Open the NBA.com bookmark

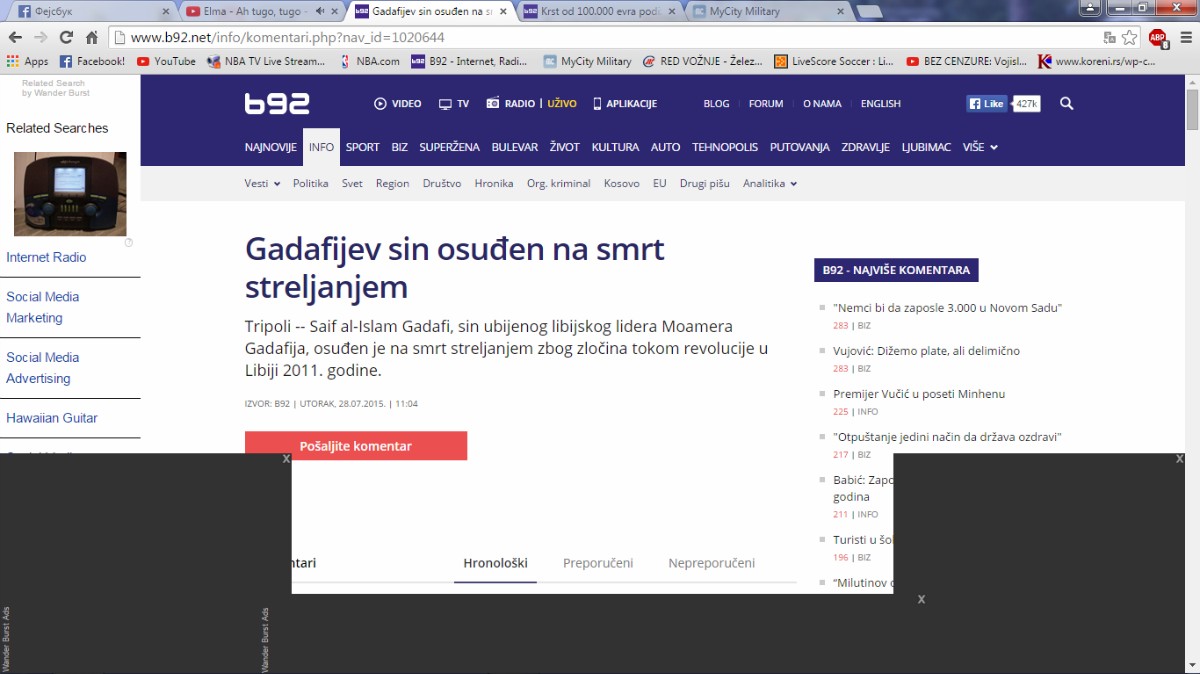click(369, 61)
